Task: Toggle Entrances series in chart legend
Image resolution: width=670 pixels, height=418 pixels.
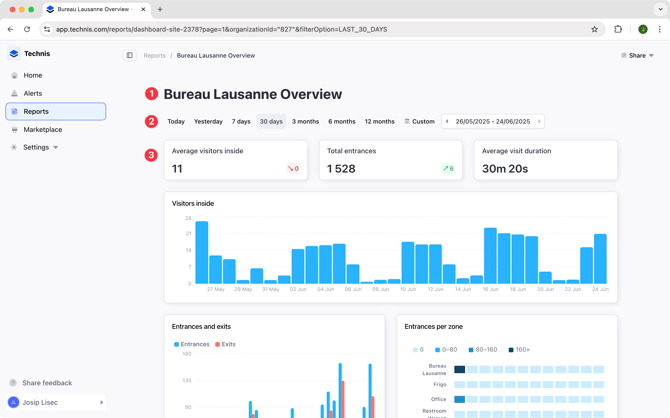Action: pyautogui.click(x=192, y=344)
